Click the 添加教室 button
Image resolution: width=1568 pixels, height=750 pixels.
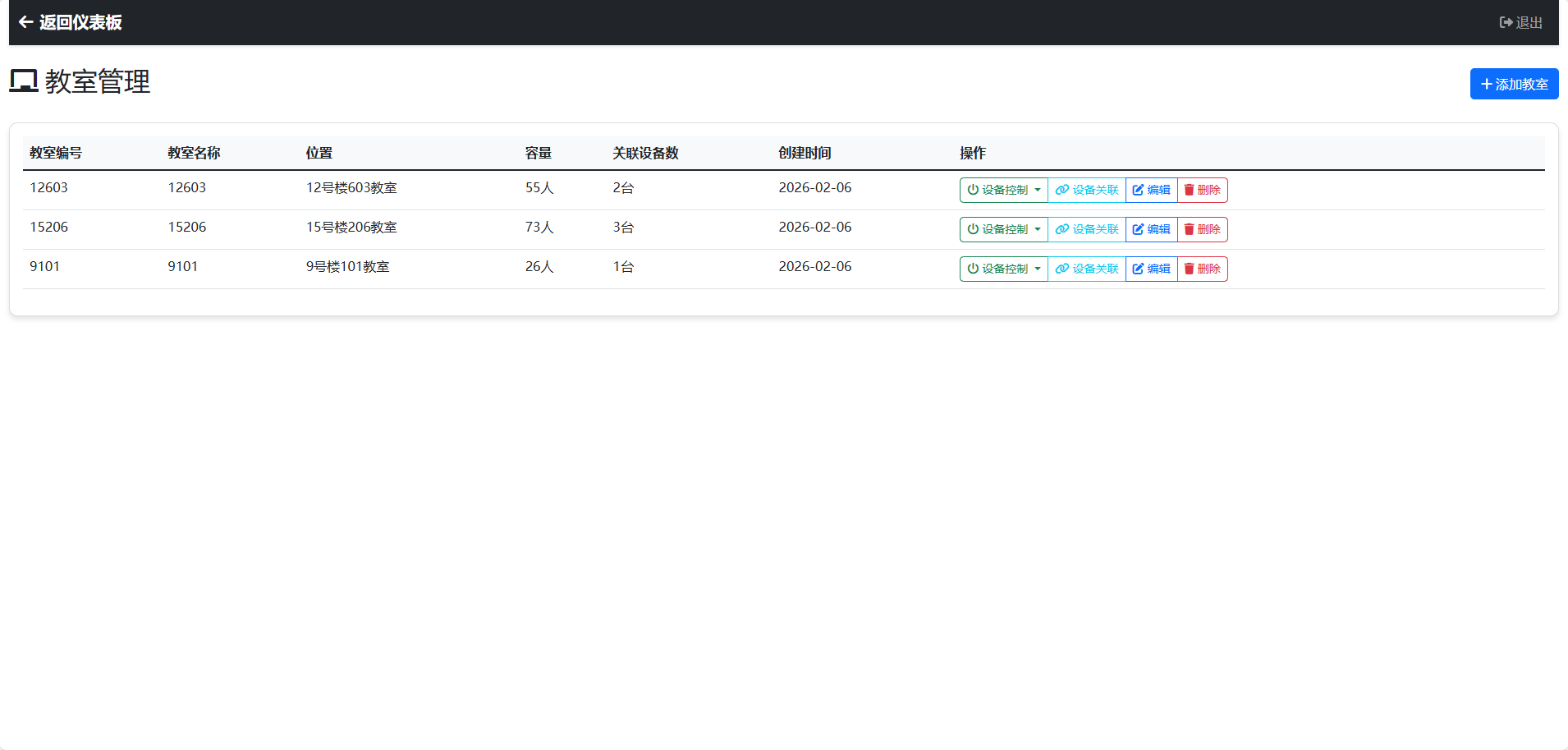pos(1514,84)
